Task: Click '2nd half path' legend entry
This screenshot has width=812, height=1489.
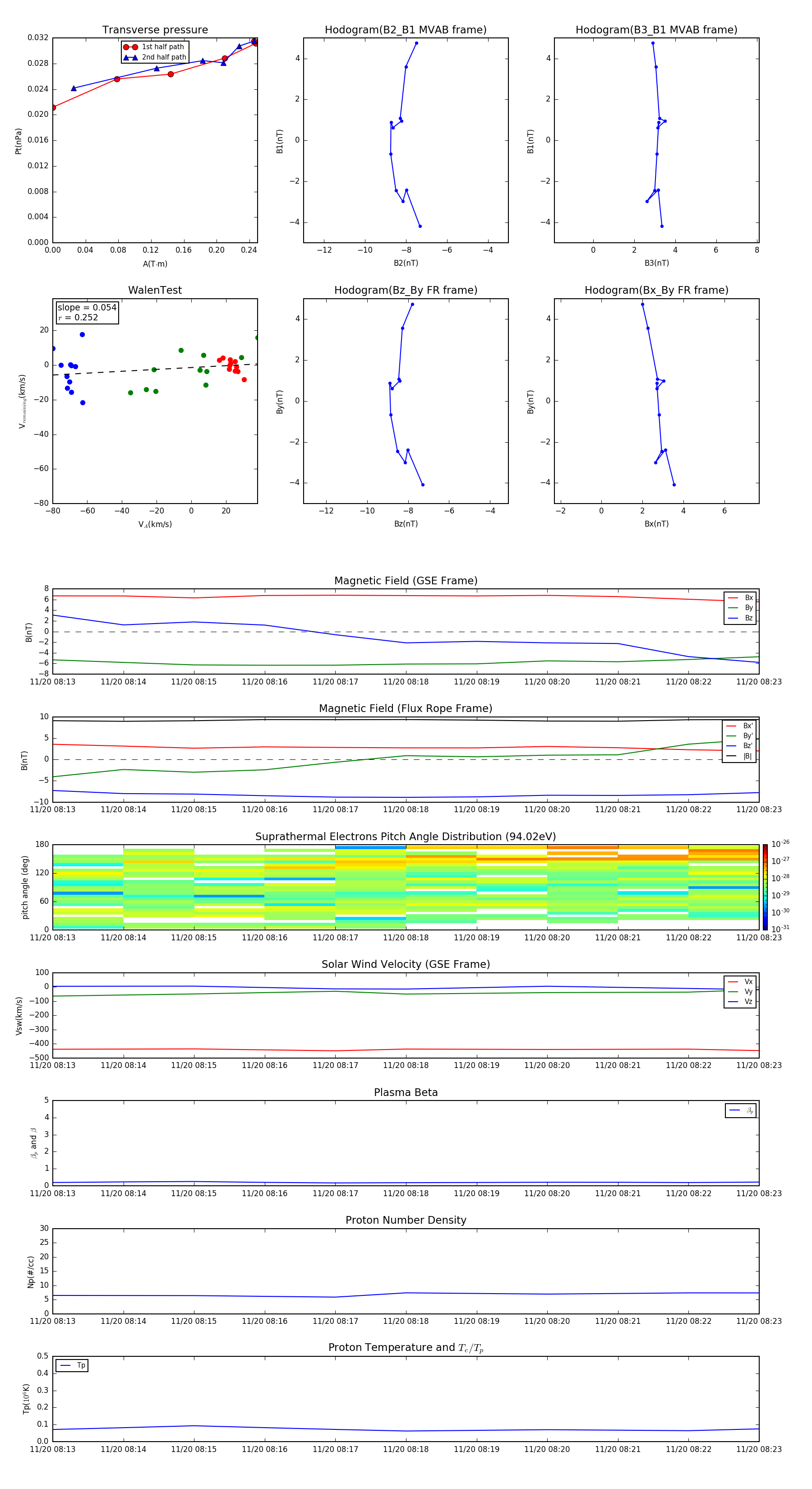Action: pos(155,57)
